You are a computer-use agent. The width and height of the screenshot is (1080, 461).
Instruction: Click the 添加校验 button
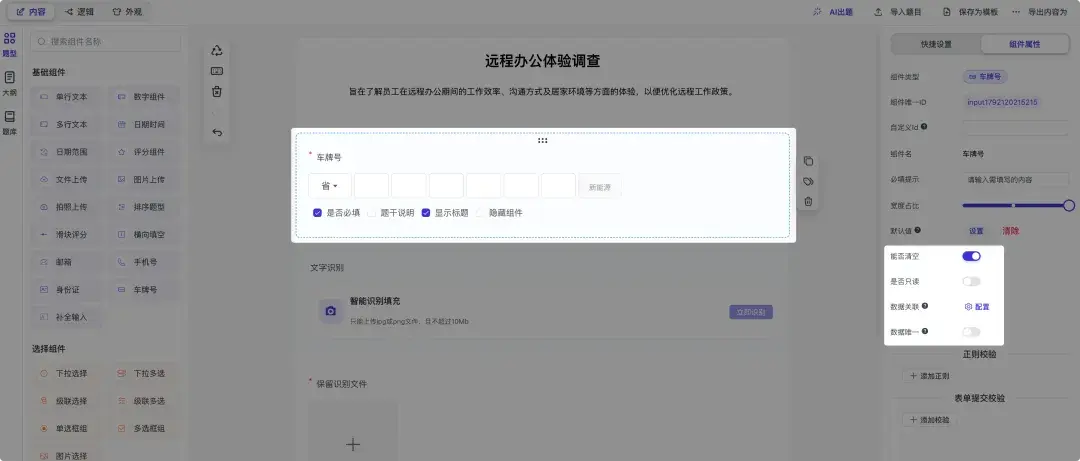pos(929,420)
